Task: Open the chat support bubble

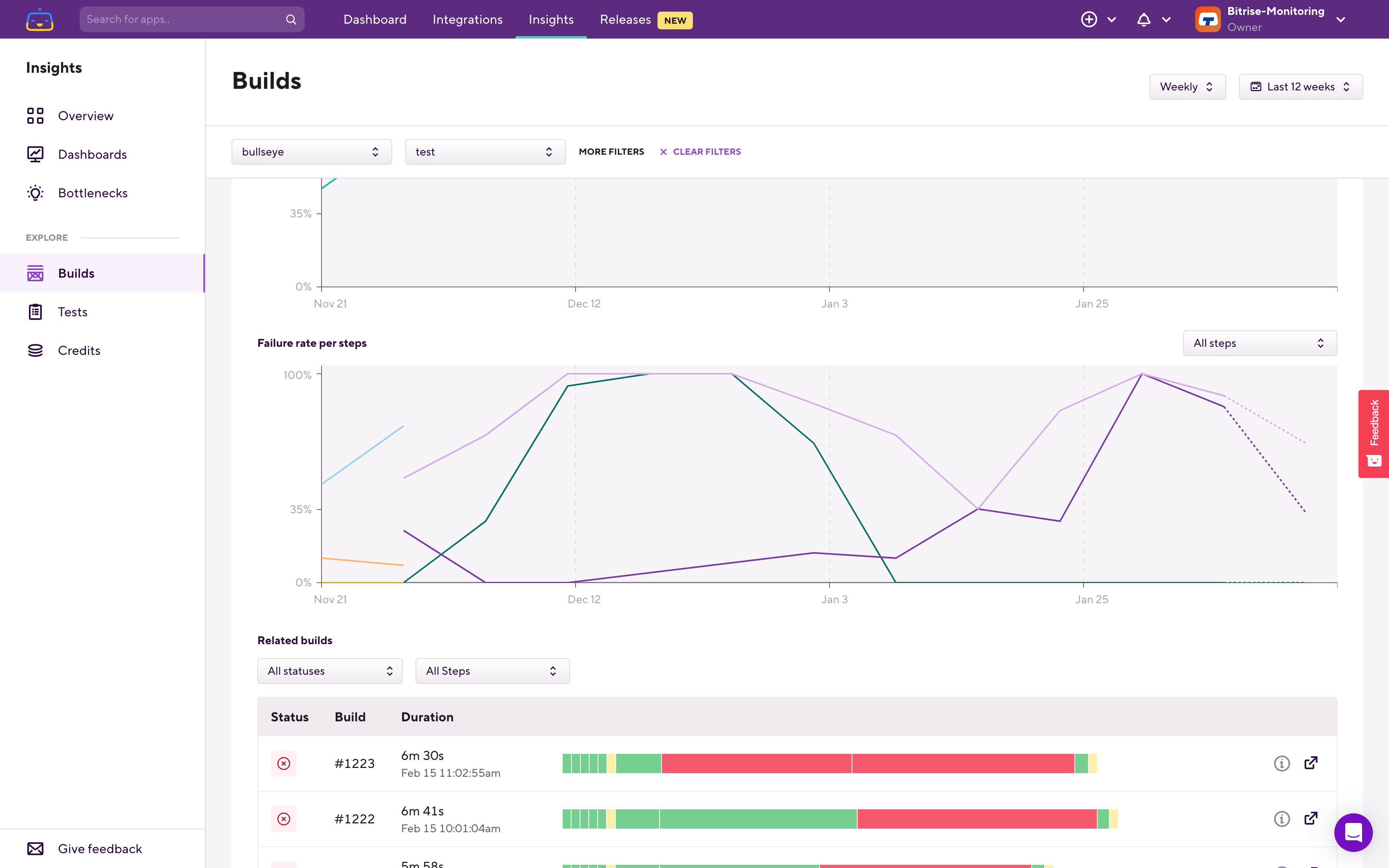Action: tap(1353, 832)
